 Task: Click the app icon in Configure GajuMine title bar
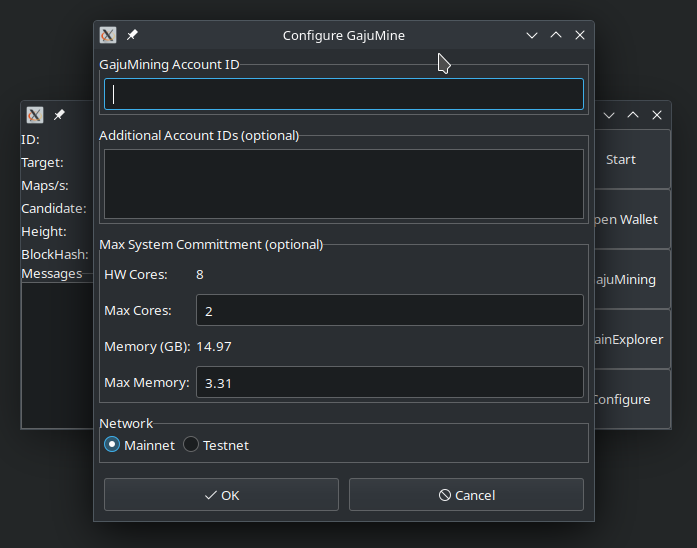(108, 35)
